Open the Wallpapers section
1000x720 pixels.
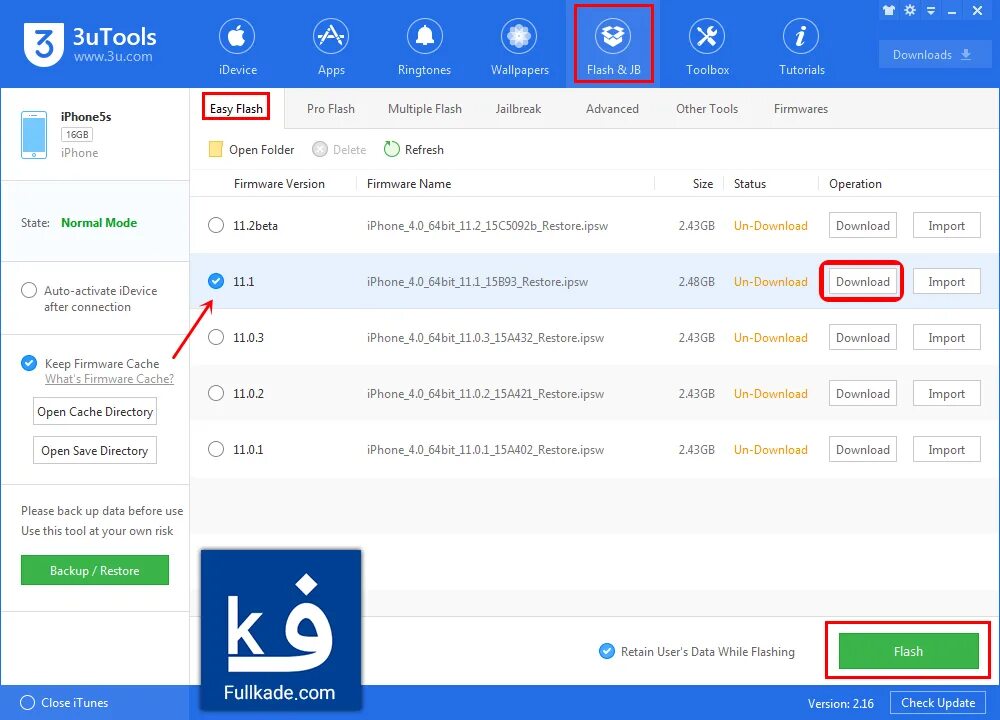(519, 47)
